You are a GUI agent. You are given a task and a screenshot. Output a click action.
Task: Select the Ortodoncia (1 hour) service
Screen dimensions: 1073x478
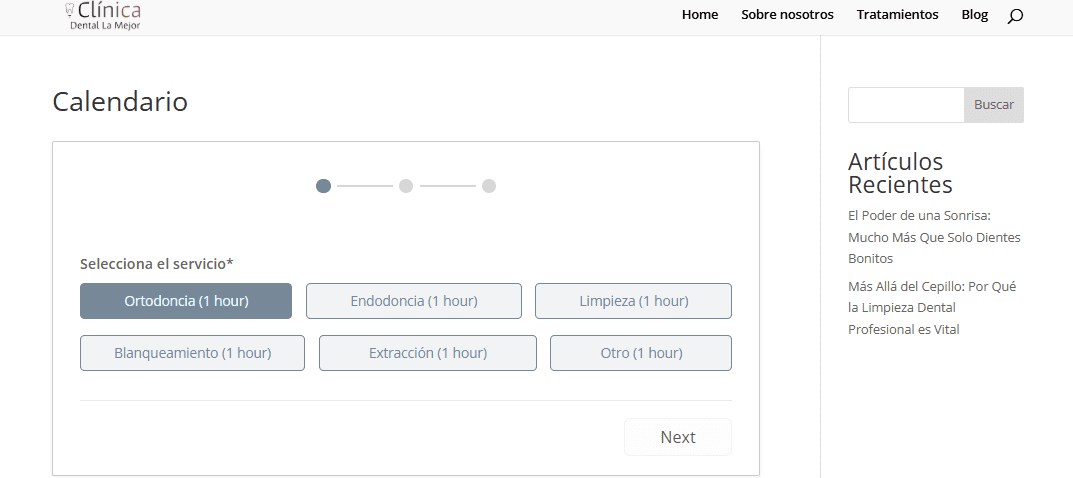pos(186,301)
